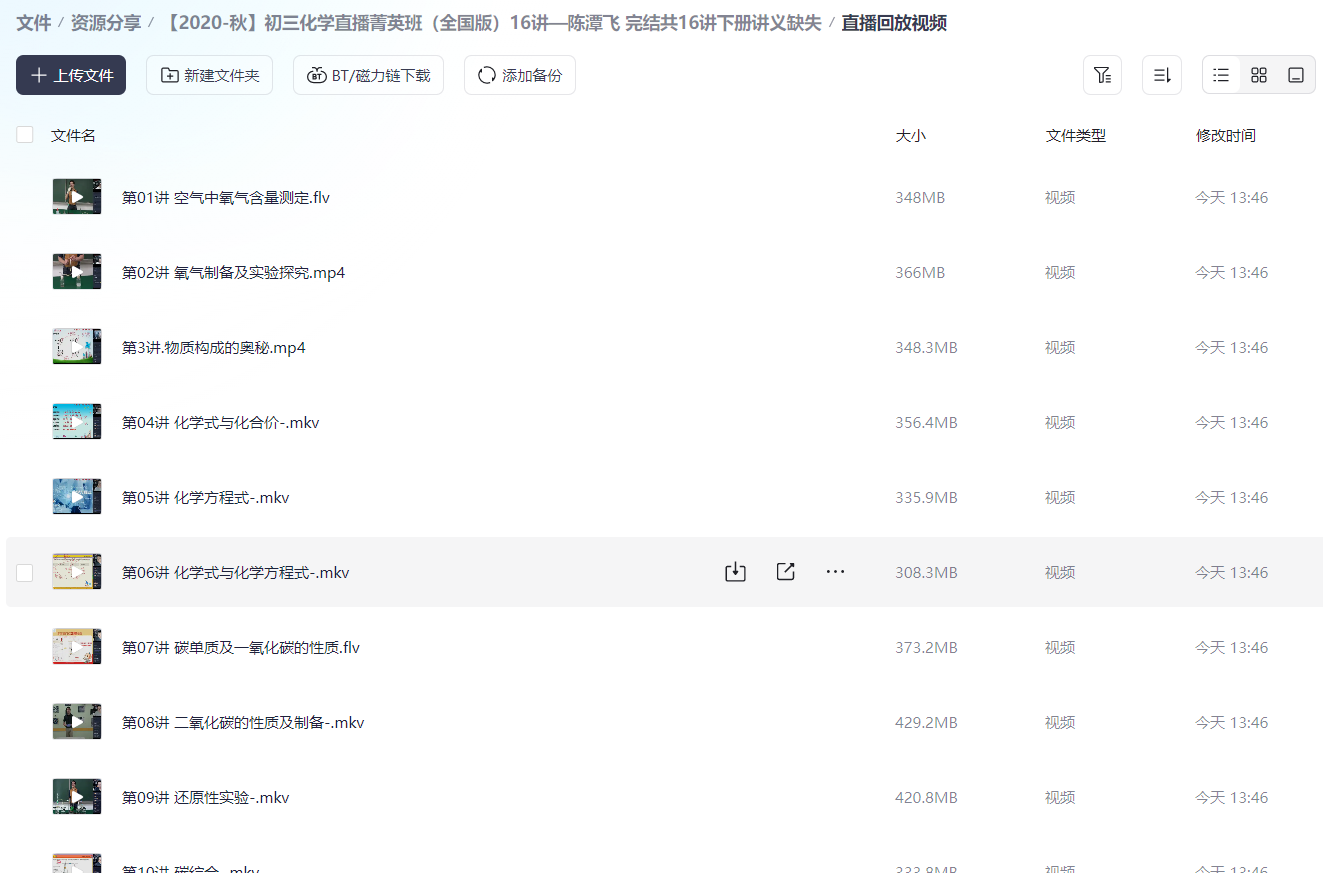
Task: Switch to large preview view mode
Action: coord(1296,74)
